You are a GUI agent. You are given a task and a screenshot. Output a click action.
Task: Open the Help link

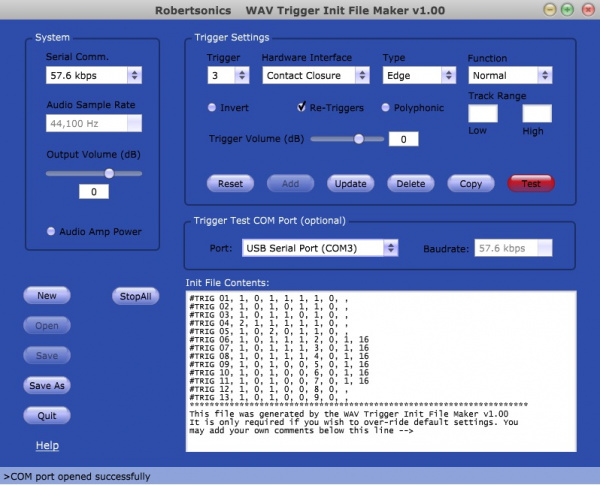tap(47, 445)
